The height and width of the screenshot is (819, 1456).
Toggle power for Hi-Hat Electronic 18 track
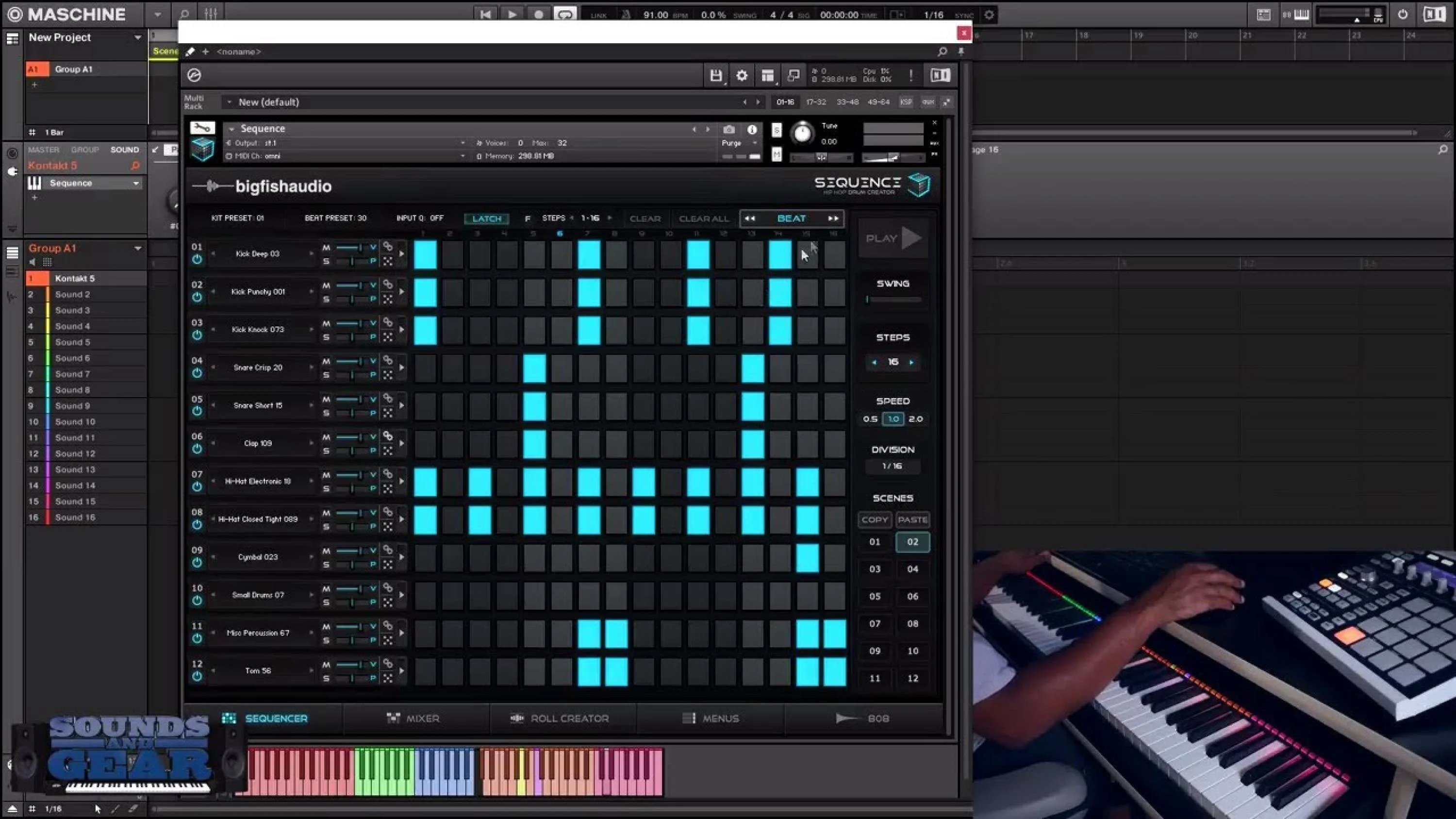pos(197,486)
